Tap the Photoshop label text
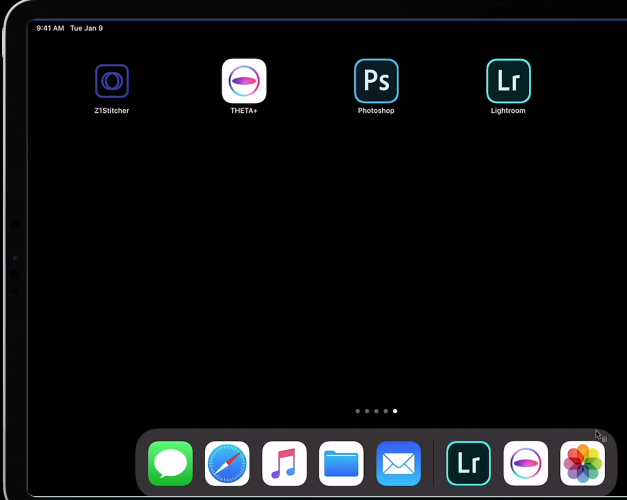 pos(376,110)
